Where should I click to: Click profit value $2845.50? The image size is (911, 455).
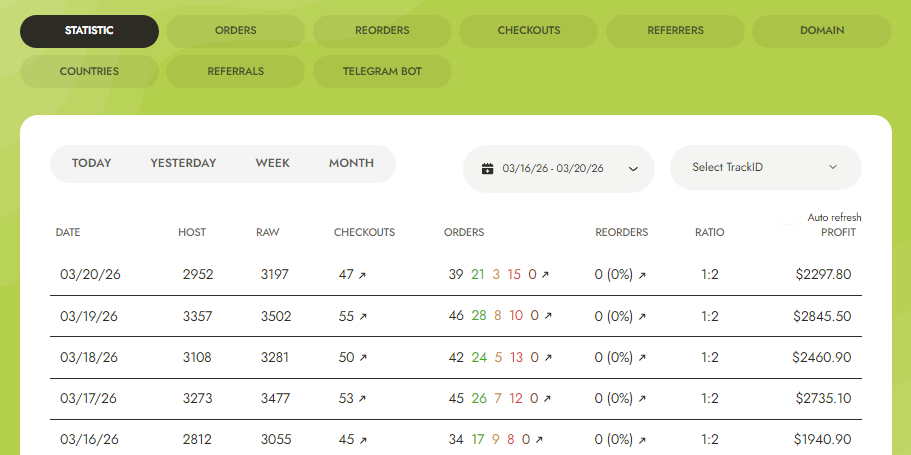822,317
